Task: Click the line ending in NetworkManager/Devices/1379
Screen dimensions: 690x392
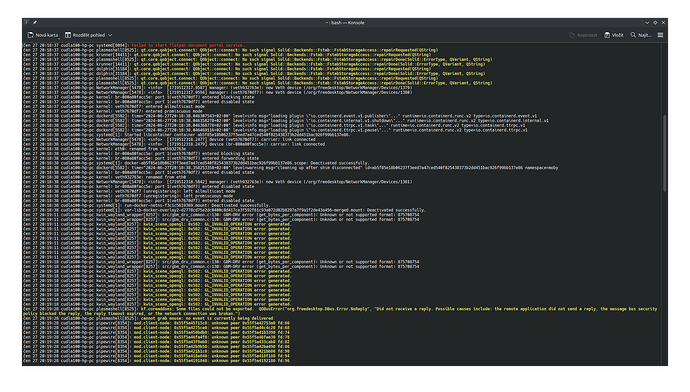Action: pos(218,88)
